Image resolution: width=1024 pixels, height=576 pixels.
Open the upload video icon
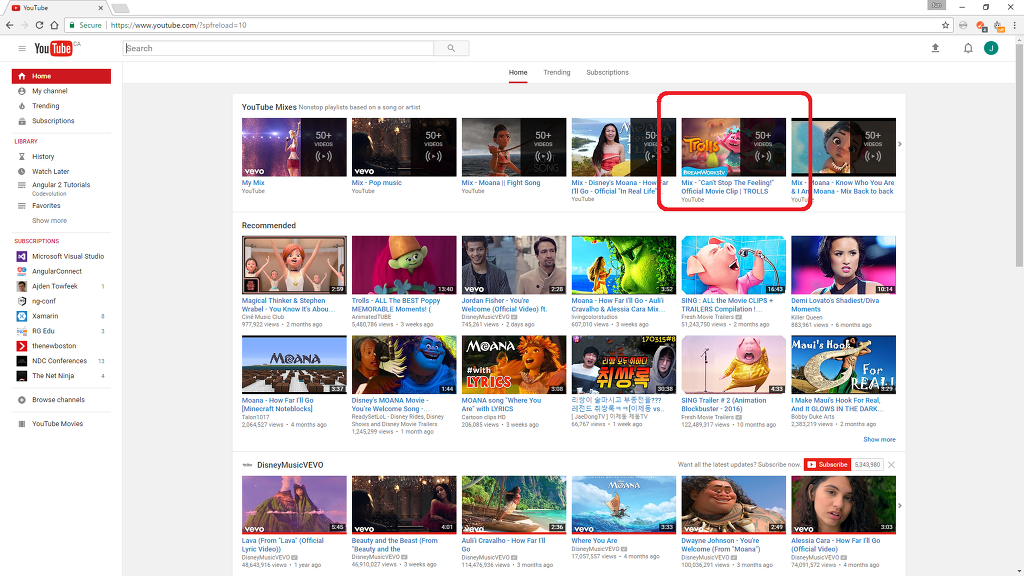point(935,48)
